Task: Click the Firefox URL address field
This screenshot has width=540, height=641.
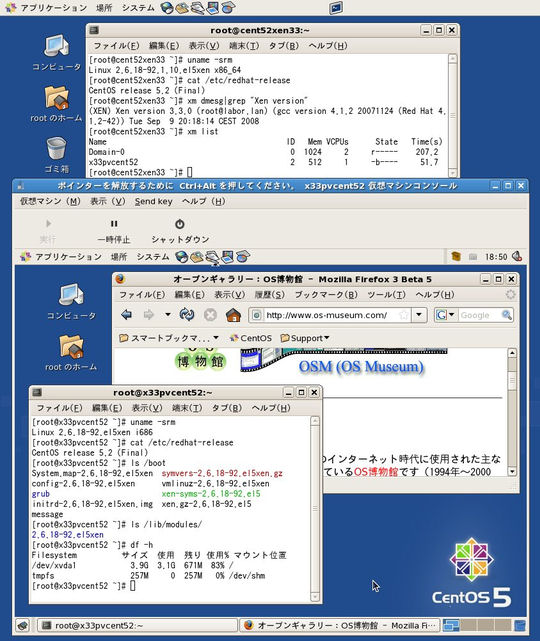Action: point(331,315)
